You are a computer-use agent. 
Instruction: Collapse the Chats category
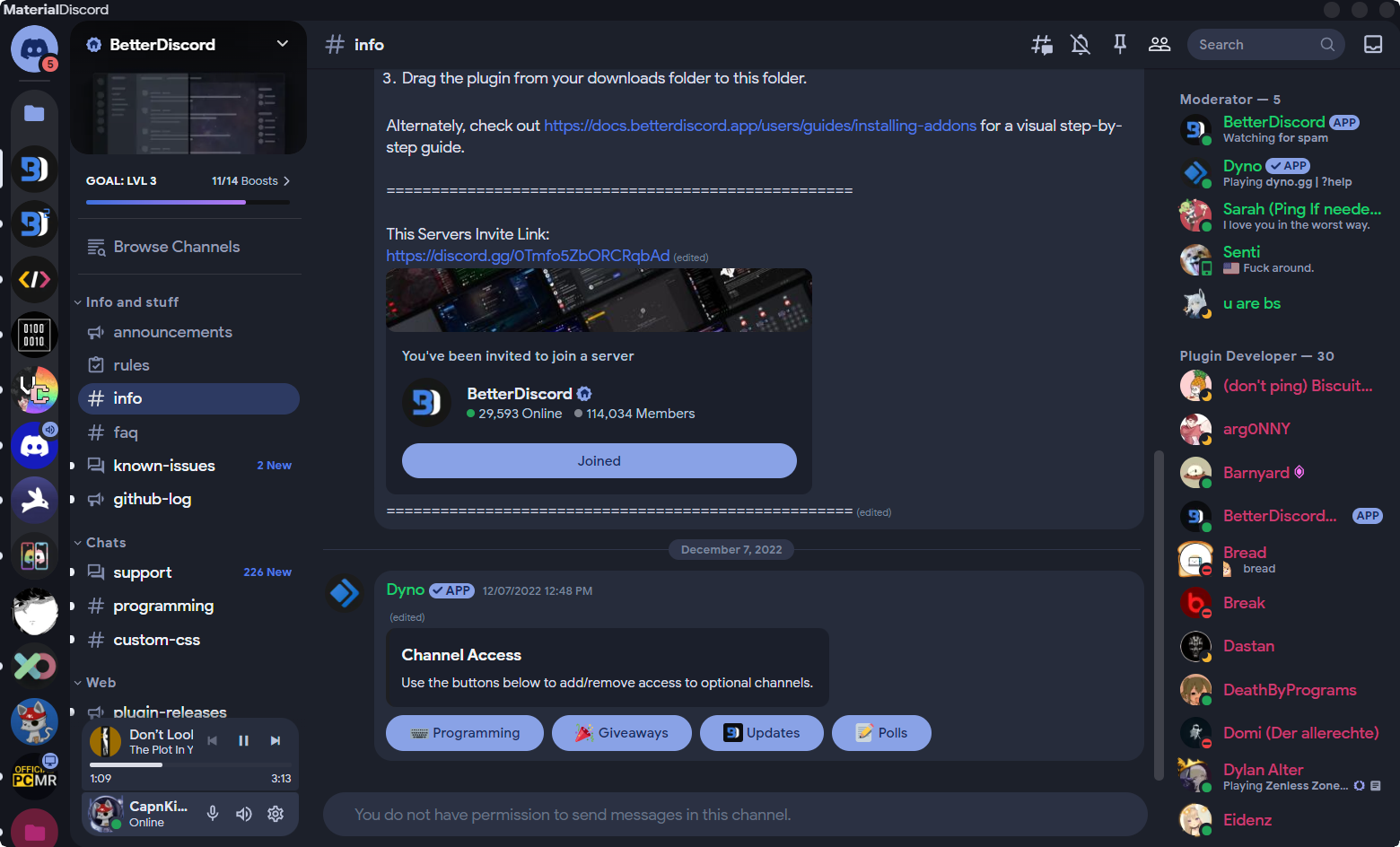pos(100,543)
